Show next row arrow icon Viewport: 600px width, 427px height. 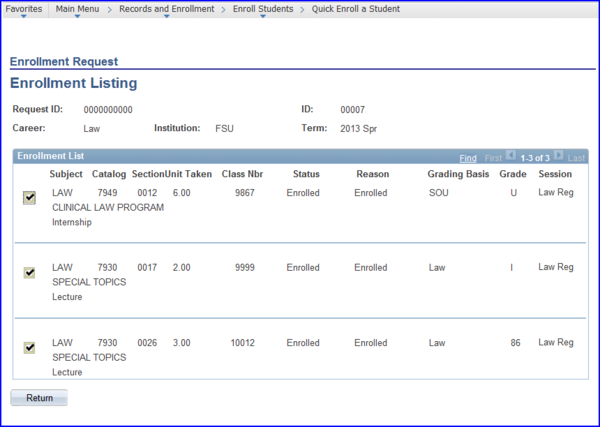(x=559, y=155)
